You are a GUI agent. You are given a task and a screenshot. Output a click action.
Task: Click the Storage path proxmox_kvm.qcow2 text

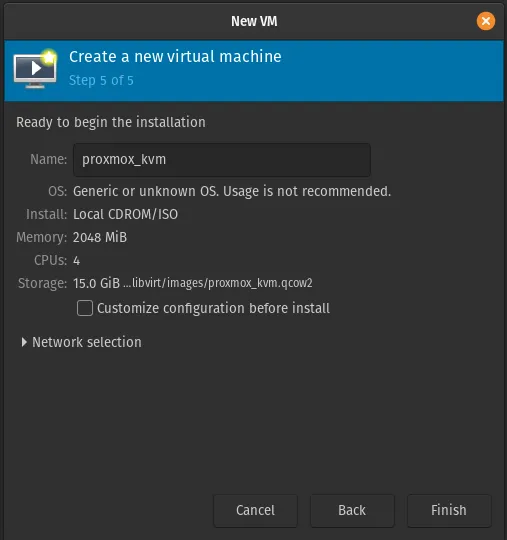[218, 283]
